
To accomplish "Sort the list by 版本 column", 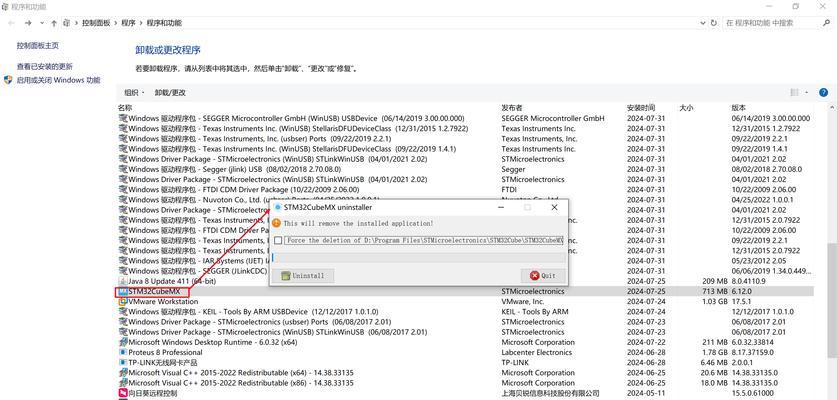I will (739, 108).
